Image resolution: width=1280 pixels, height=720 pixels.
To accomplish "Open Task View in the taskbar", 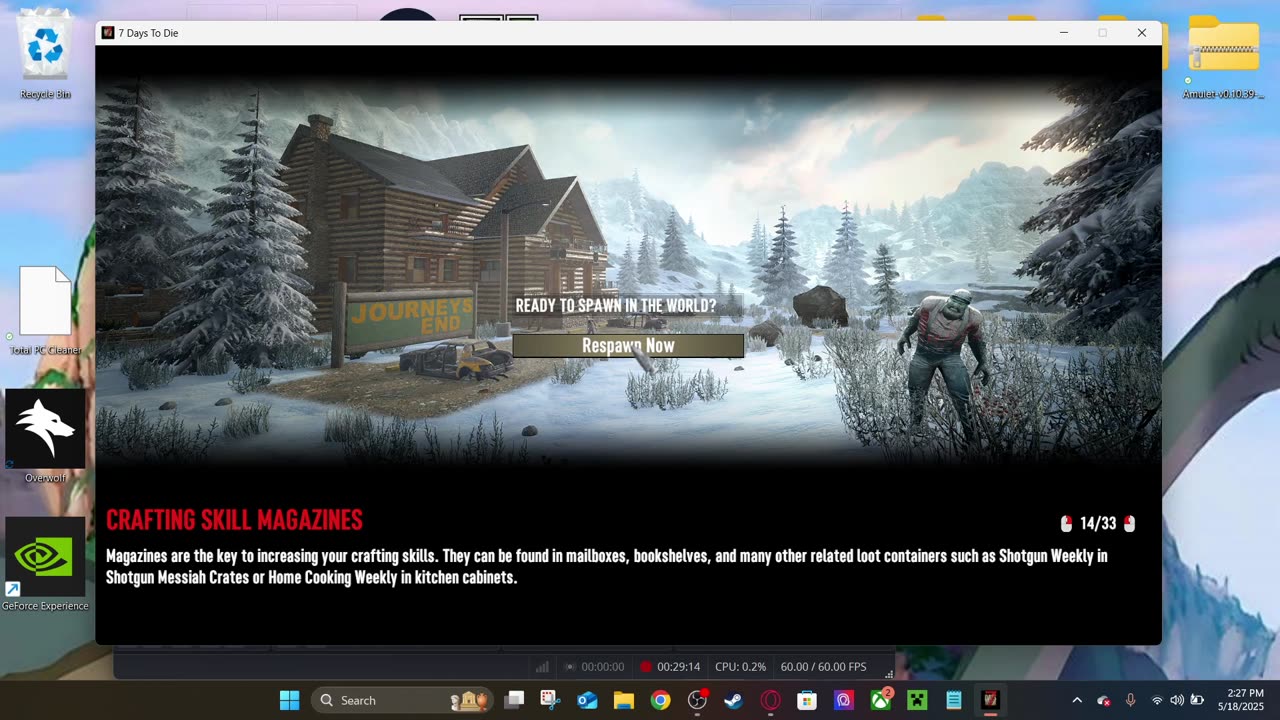I will pyautogui.click(x=514, y=700).
